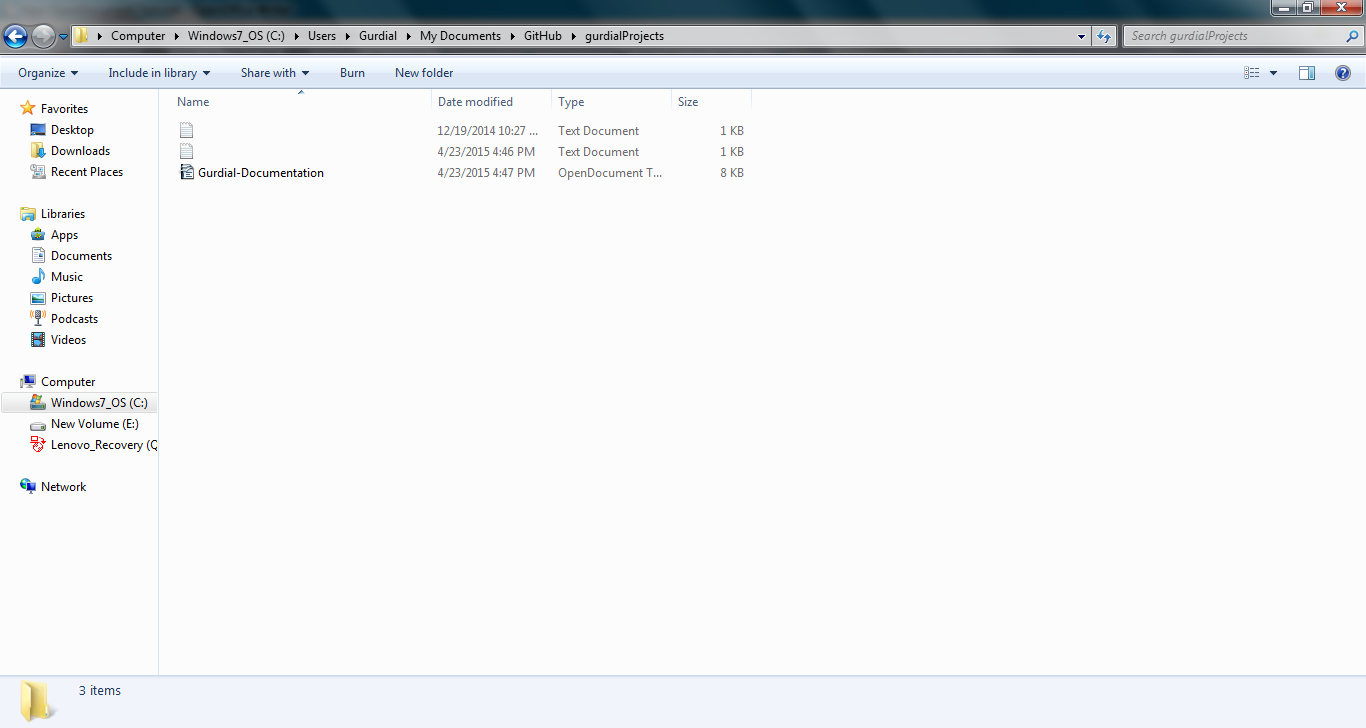This screenshot has width=1366, height=728.
Task: Open the Apps library
Action: tap(64, 235)
